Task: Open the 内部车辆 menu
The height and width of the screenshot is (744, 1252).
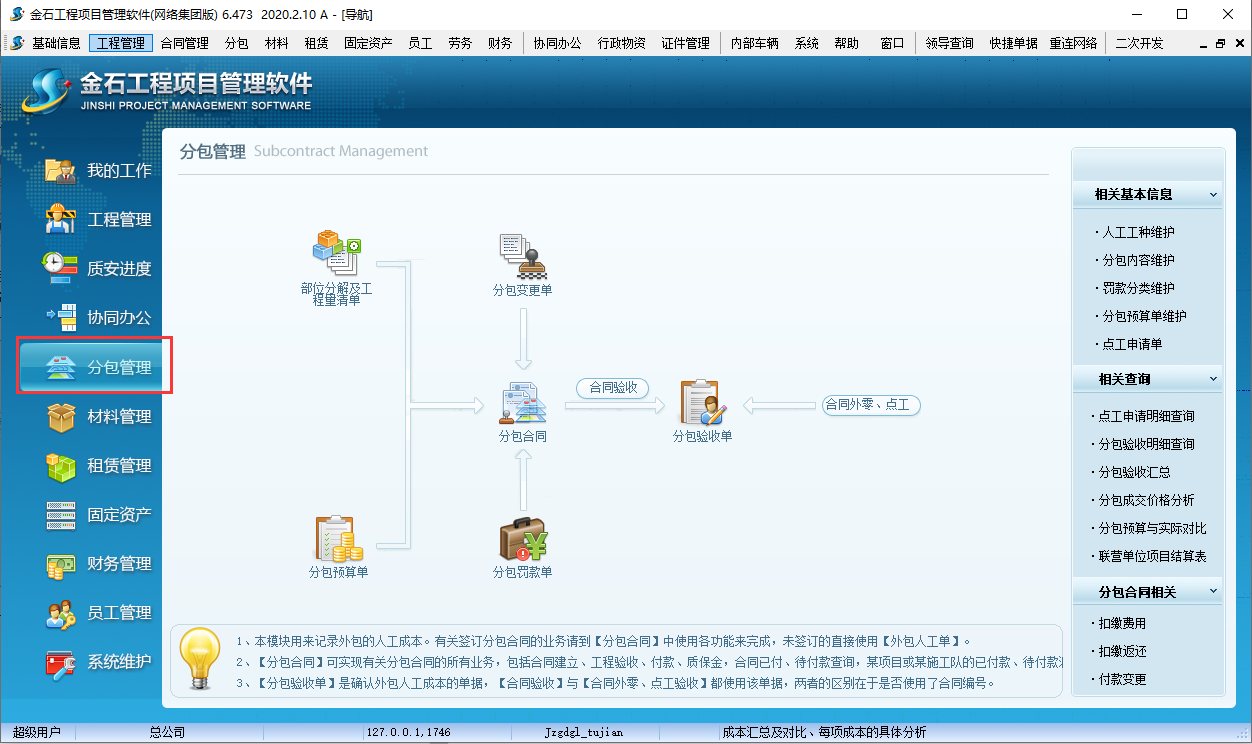Action: coord(755,43)
